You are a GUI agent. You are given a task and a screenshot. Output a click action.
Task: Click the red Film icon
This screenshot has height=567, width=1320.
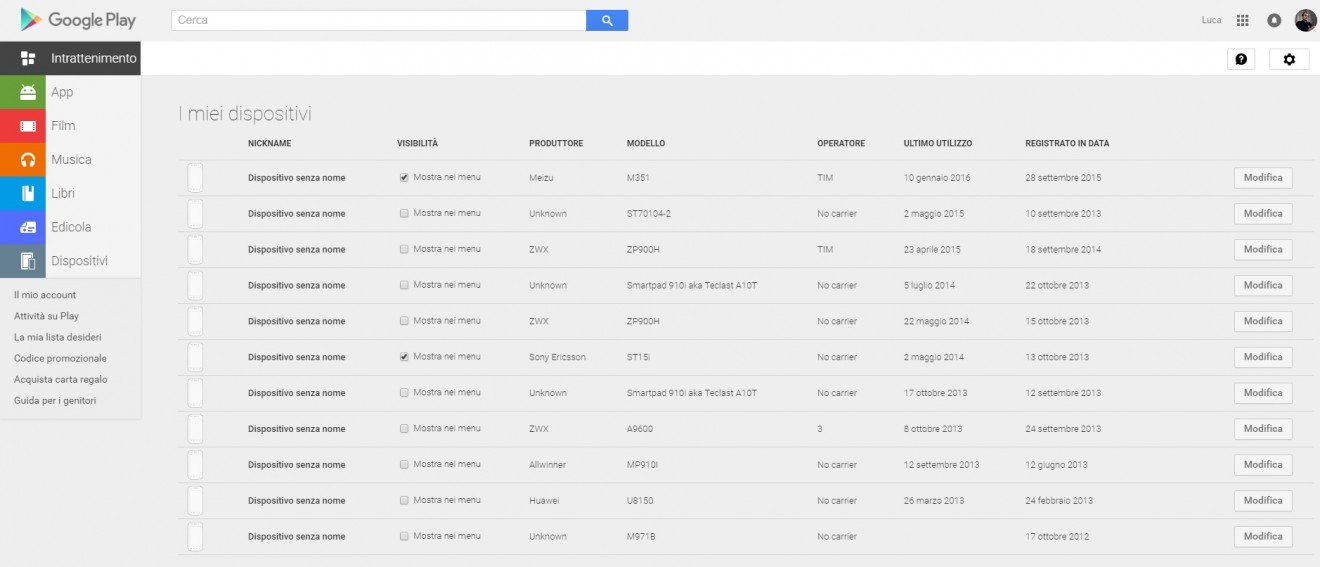pos(28,126)
